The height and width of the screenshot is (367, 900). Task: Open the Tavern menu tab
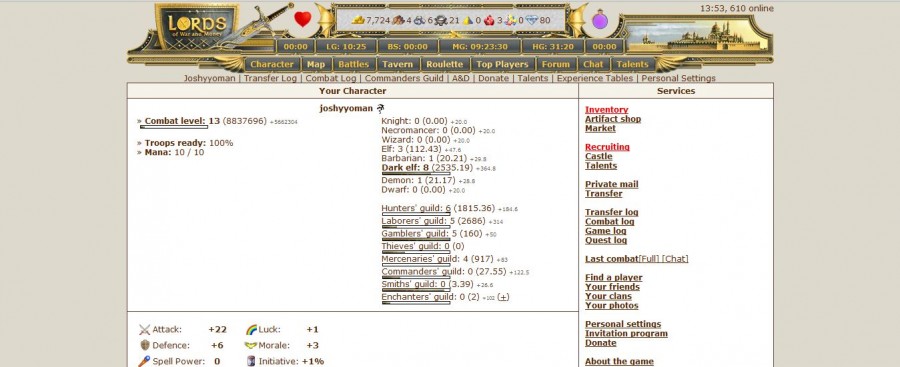pyautogui.click(x=397, y=64)
